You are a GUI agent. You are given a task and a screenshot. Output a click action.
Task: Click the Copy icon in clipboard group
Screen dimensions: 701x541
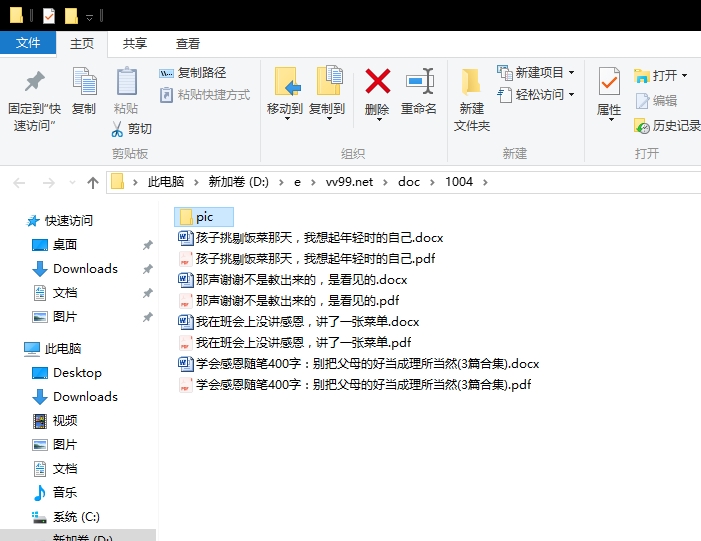point(84,81)
